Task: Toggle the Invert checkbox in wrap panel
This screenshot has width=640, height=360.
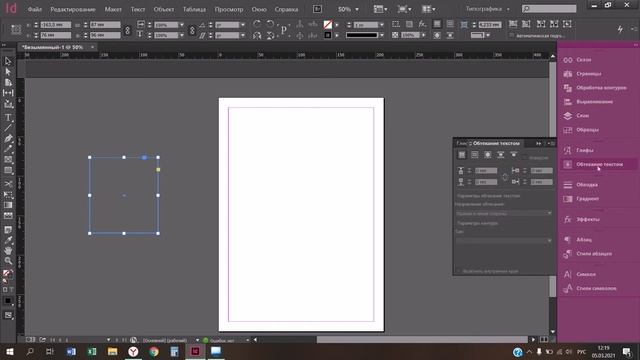Action: pos(525,158)
